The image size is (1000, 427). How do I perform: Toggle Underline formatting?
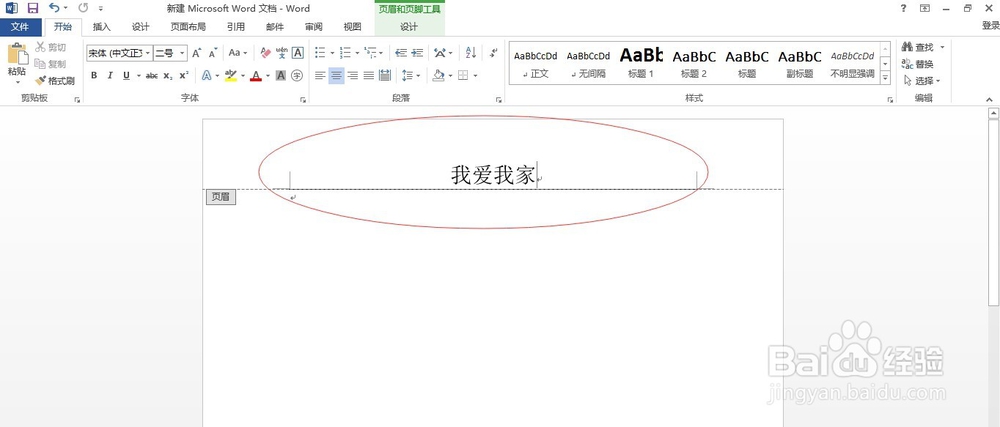click(126, 76)
